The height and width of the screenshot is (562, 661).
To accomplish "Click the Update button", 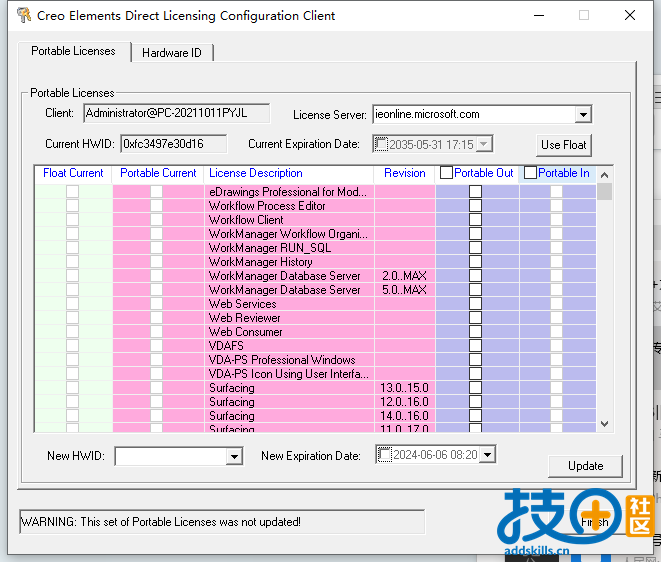I will 585,466.
